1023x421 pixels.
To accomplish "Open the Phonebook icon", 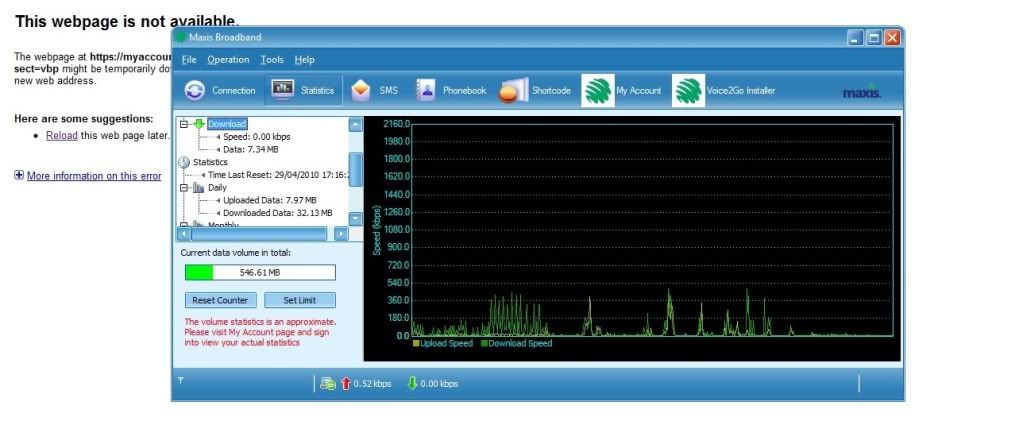I will point(425,90).
